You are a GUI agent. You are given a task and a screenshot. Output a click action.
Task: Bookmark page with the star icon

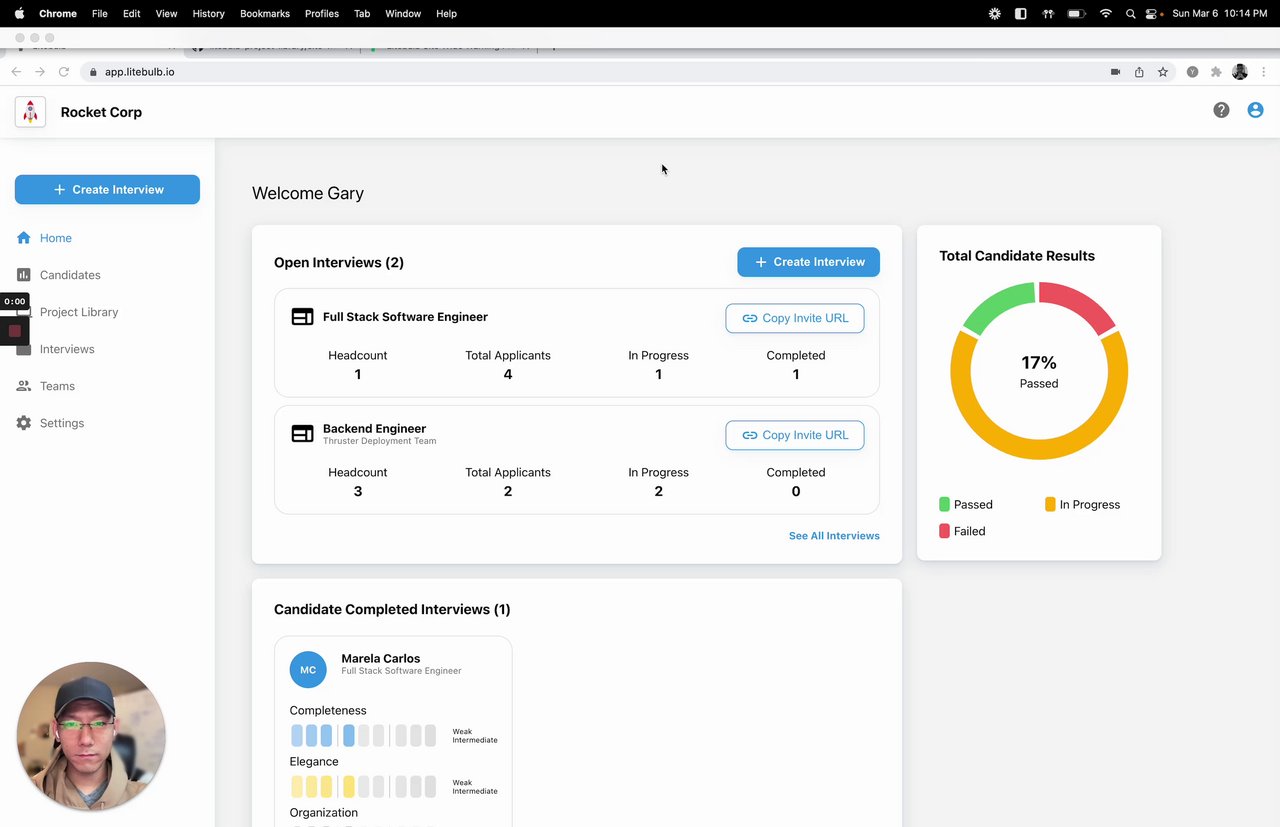point(1163,72)
